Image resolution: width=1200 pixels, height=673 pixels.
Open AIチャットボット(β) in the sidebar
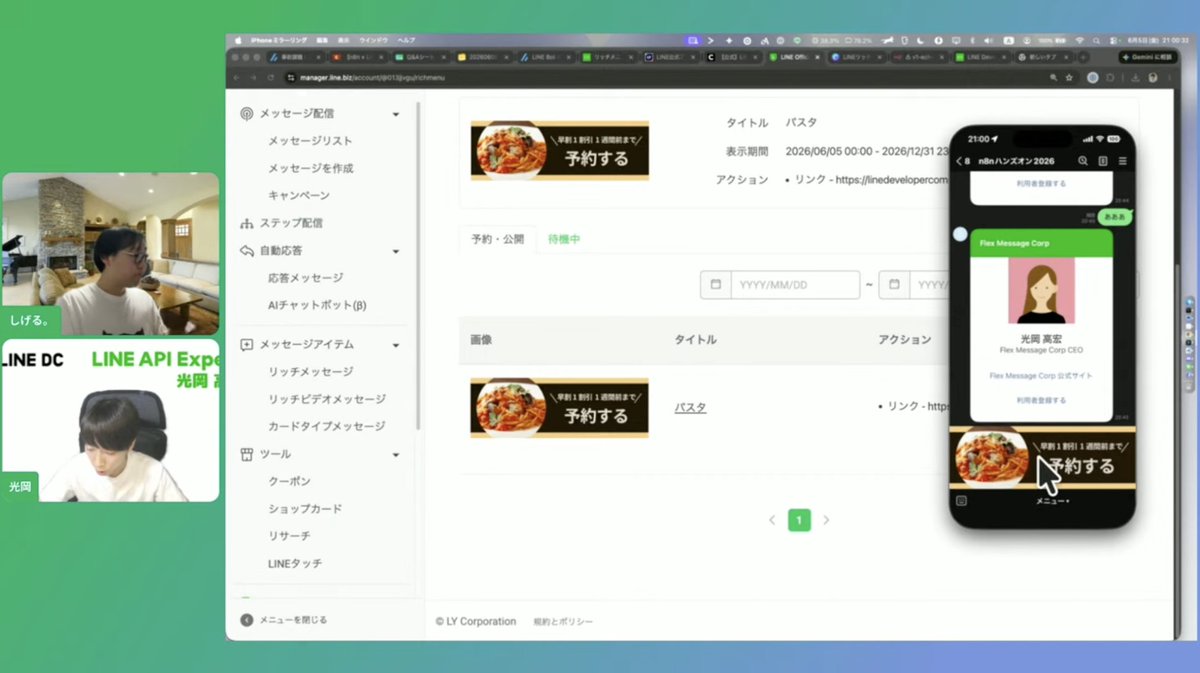click(317, 305)
